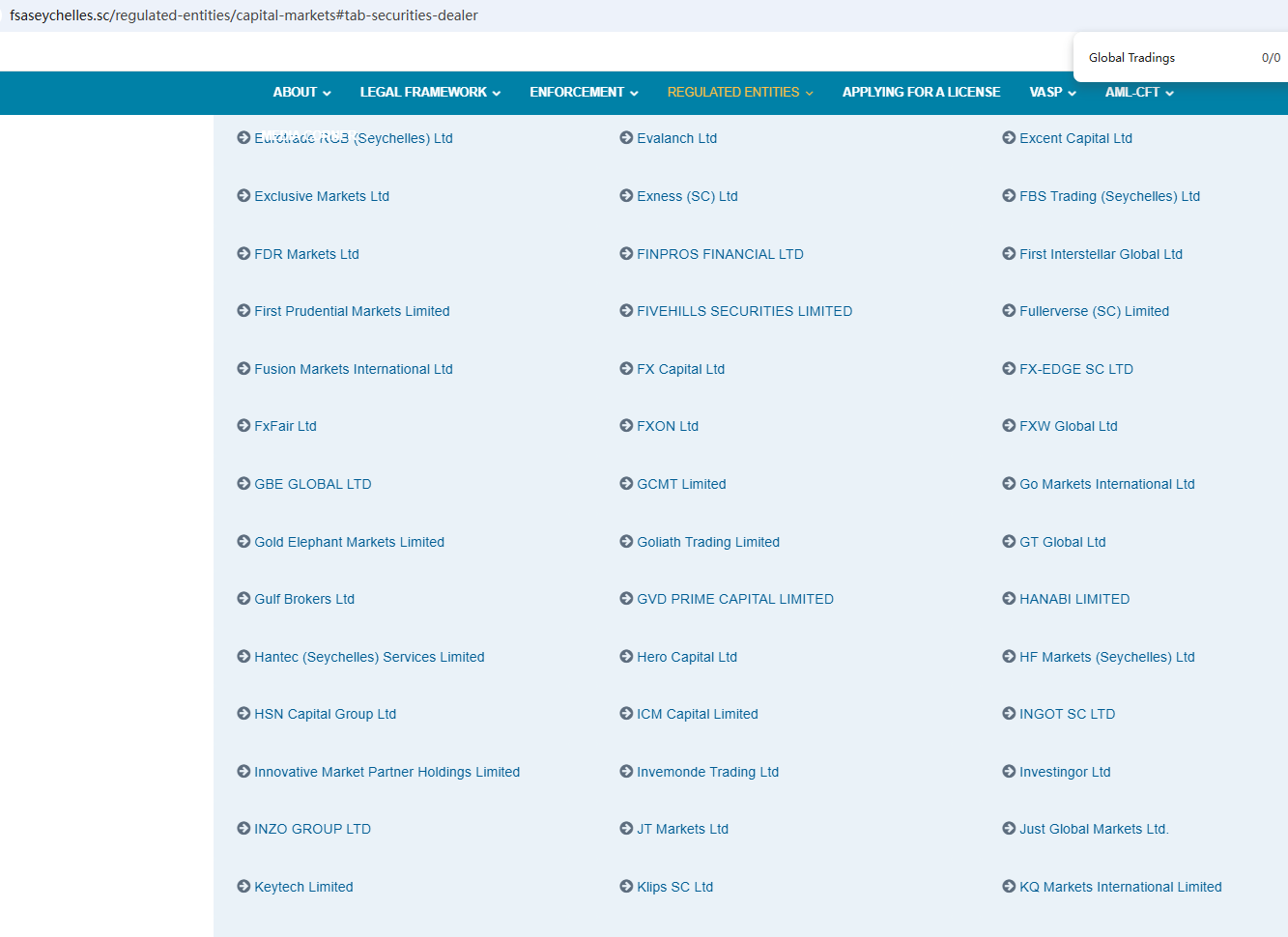
Task: Click the arrow icon beside FXW Global Ltd
Action: click(x=1009, y=426)
